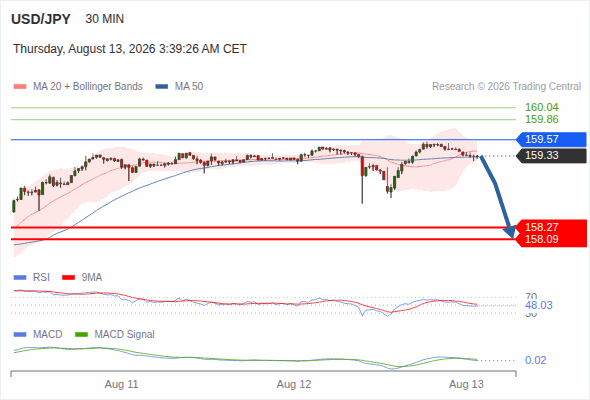Viewport: 590px width, 400px height.
Task: Select the 30 MIN timeframe label
Action: tap(105, 19)
